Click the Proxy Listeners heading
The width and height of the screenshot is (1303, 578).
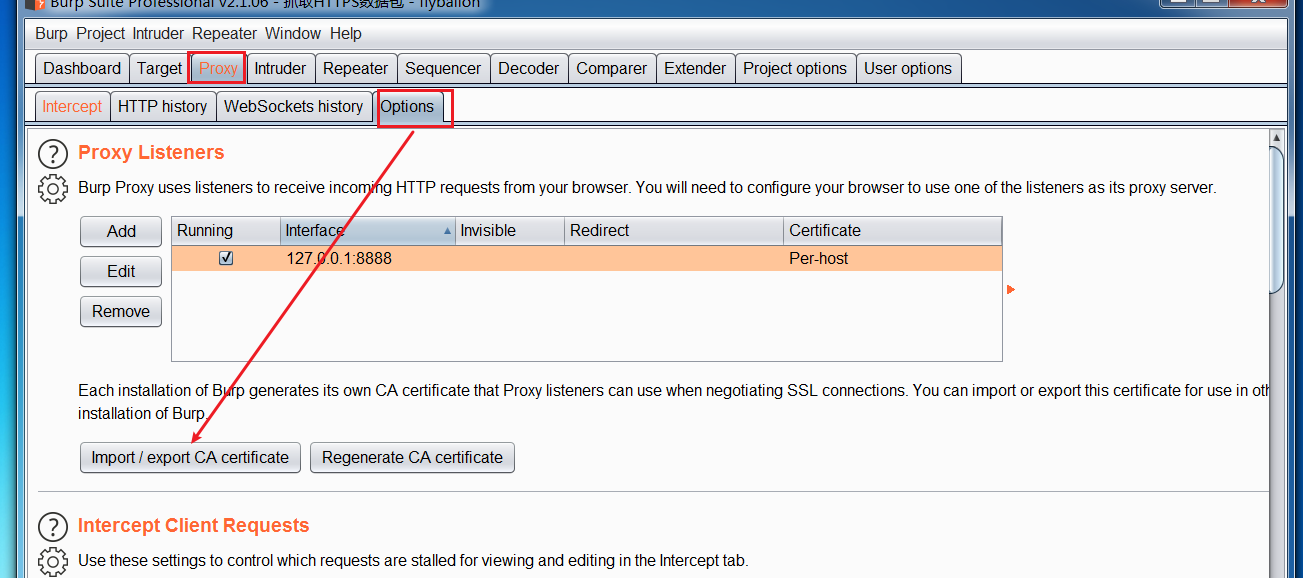[x=151, y=152]
